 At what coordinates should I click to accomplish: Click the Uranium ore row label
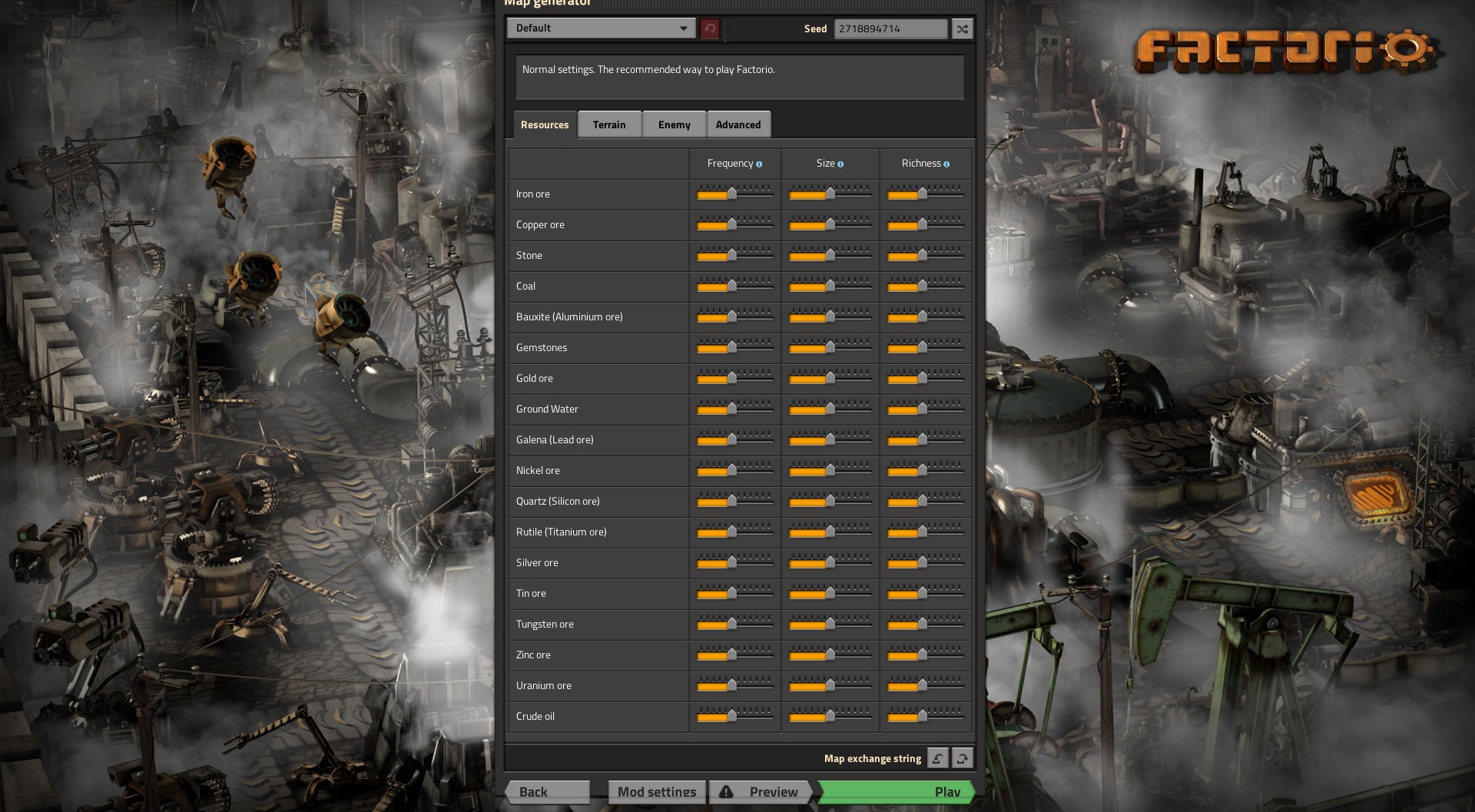pos(544,686)
